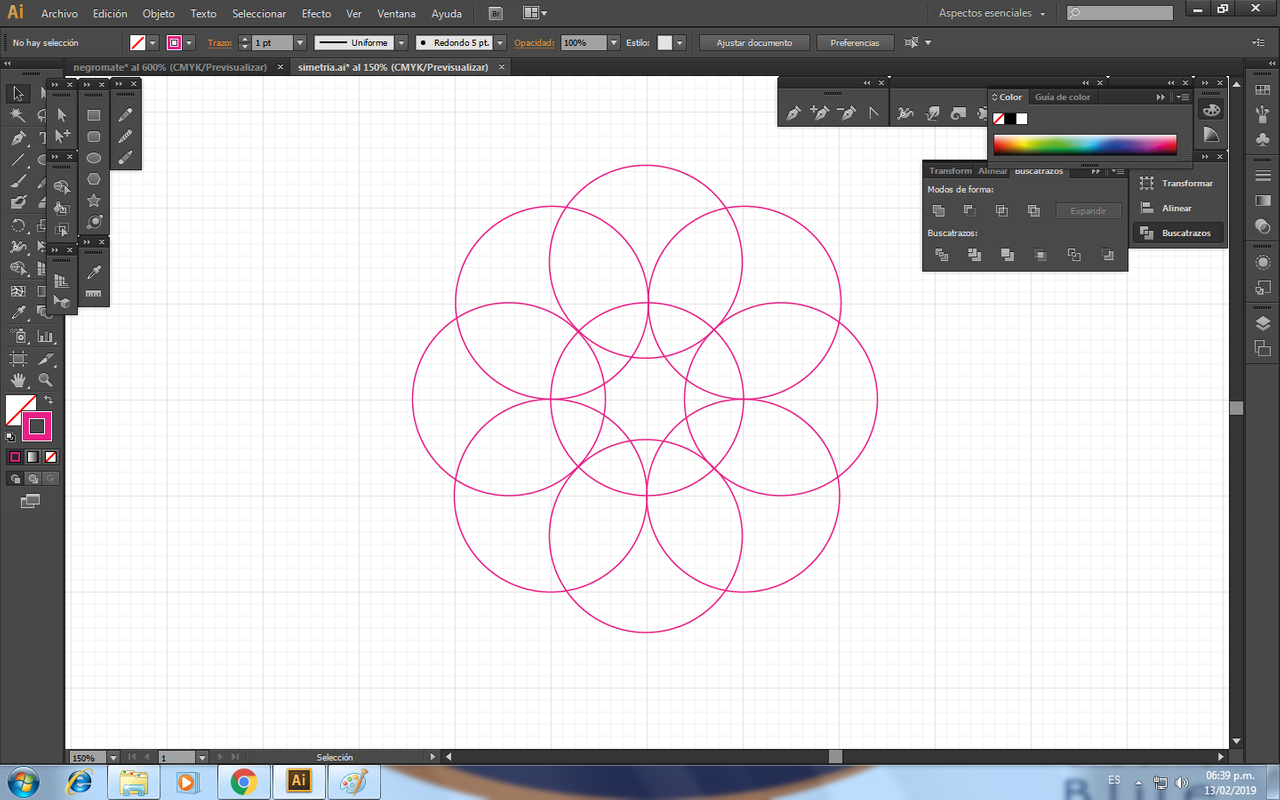Screen dimensions: 1280x800
Task: Select the Measure ruler tool
Action: click(x=93, y=294)
